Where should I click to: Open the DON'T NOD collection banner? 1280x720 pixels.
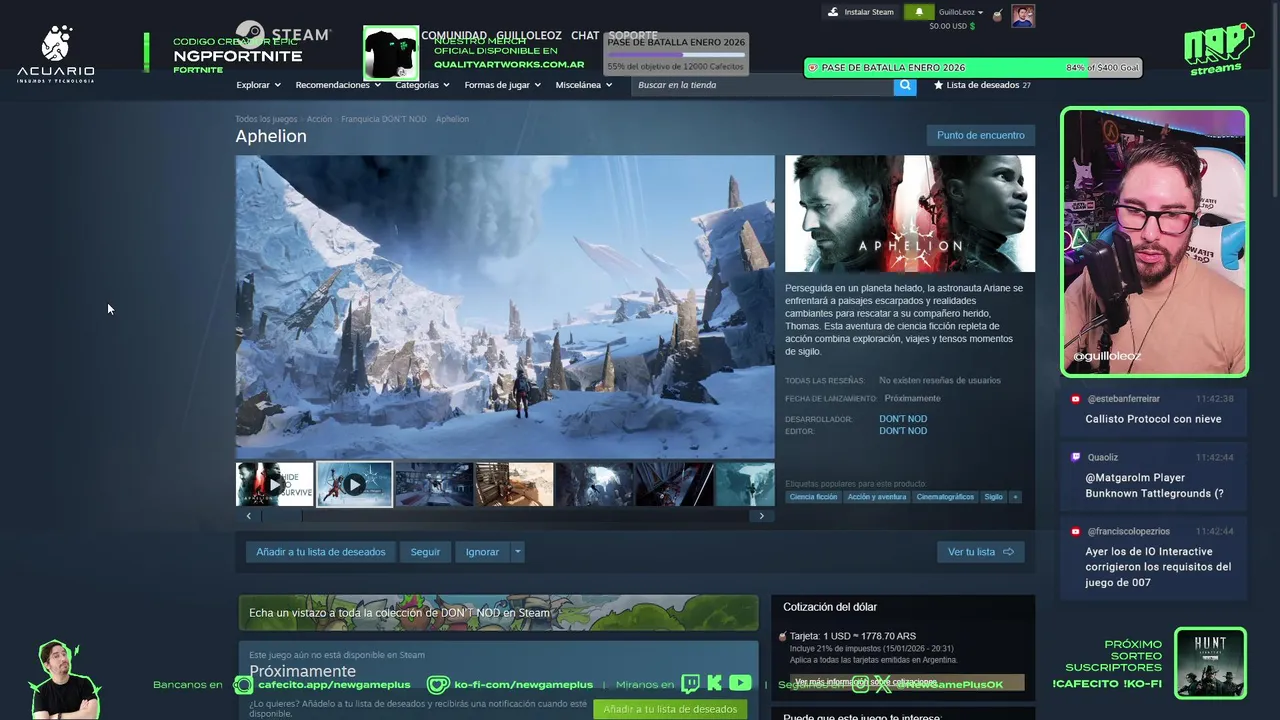pyautogui.click(x=498, y=613)
